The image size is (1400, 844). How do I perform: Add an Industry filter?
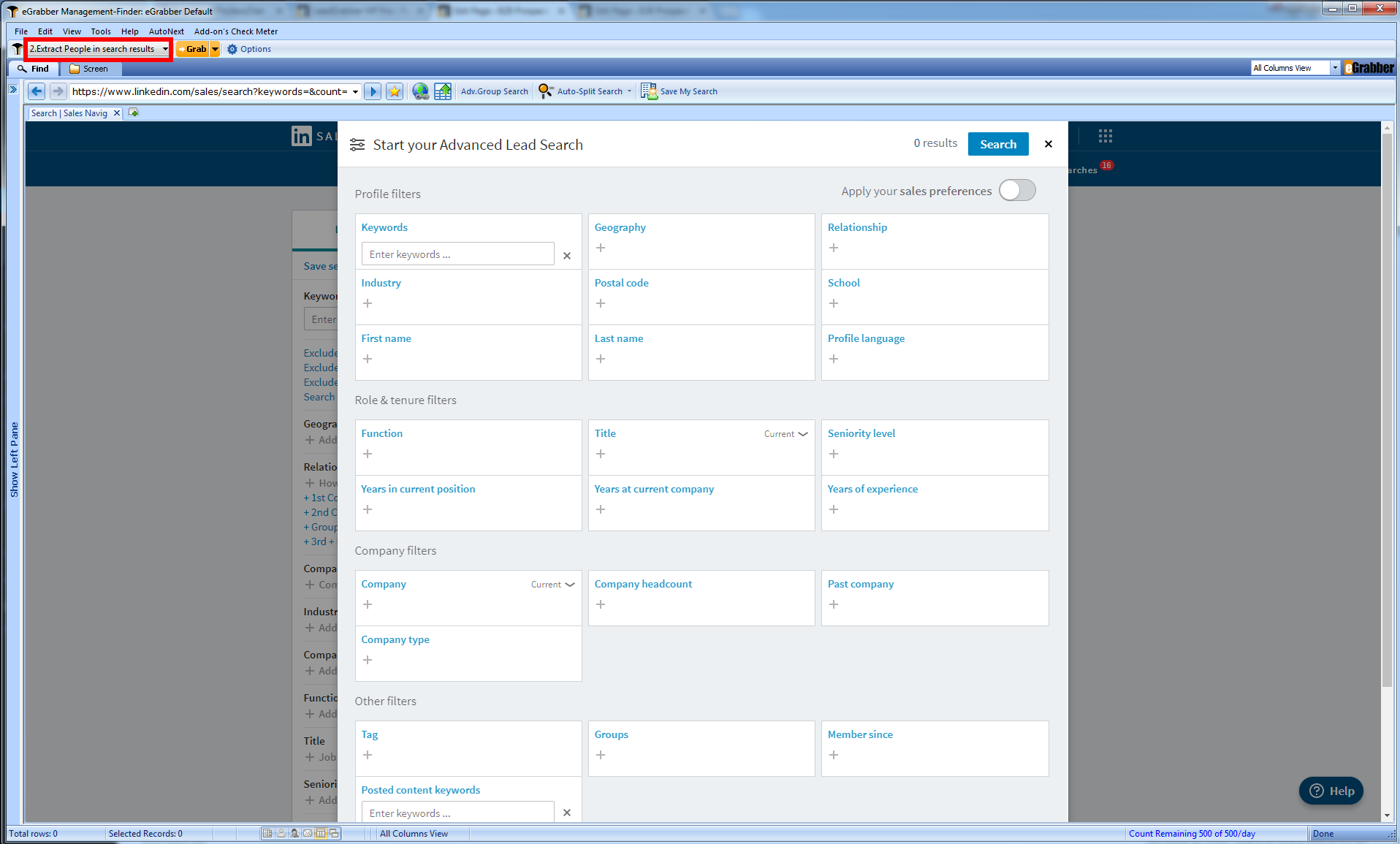[x=368, y=303]
